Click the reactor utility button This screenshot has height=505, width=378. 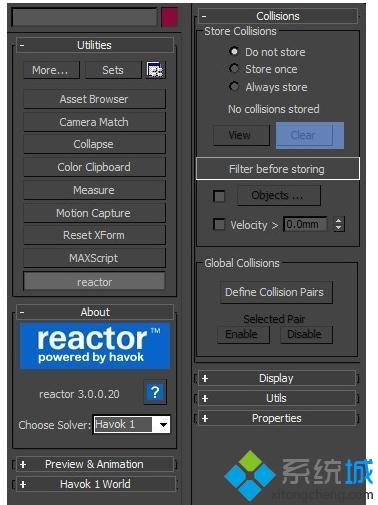94,282
